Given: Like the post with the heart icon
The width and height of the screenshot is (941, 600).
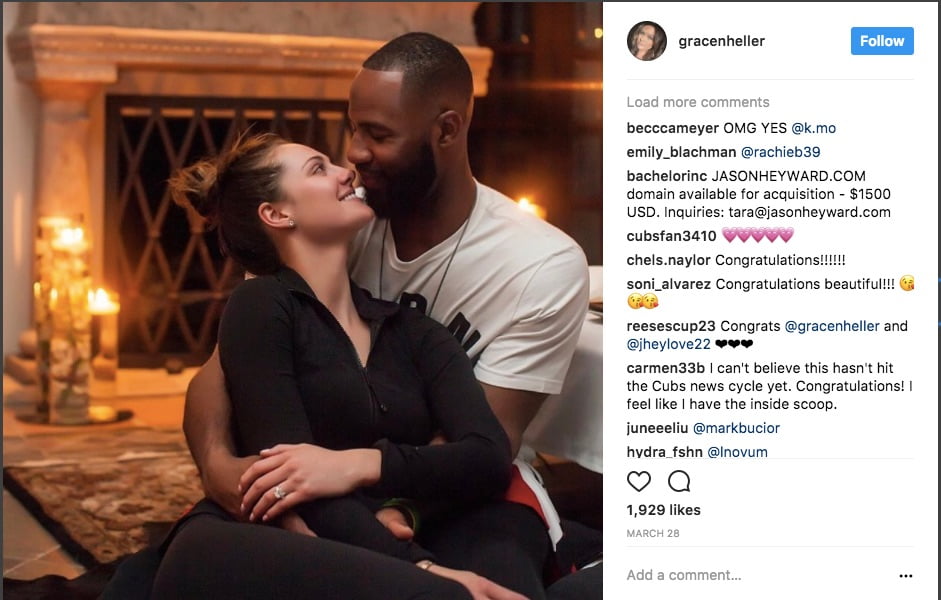Looking at the screenshot, I should pyautogui.click(x=639, y=481).
